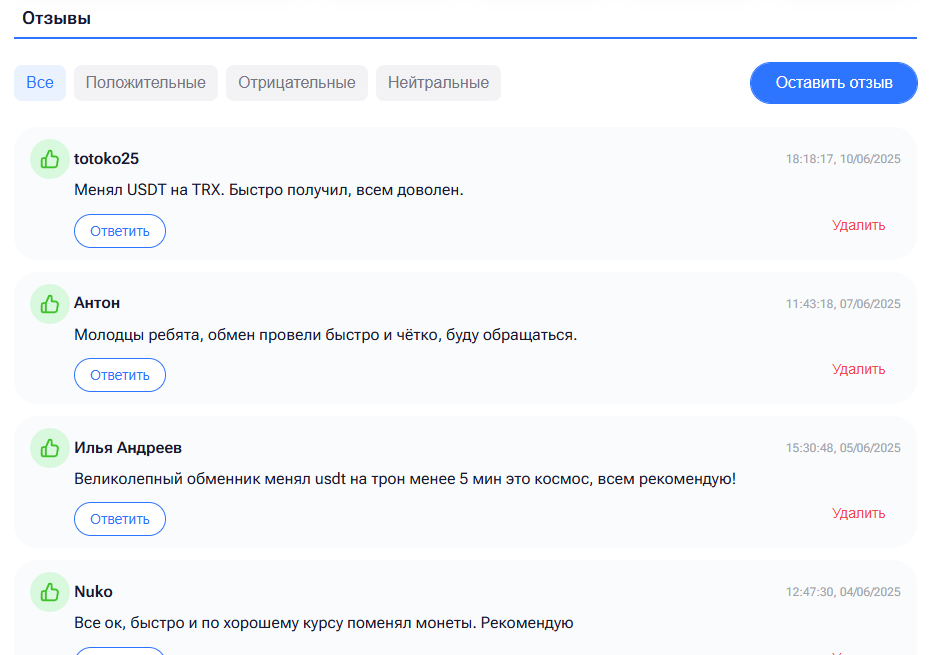The image size is (940, 655).
Task: Reply to totoko25's review with Ответить
Action: (120, 231)
